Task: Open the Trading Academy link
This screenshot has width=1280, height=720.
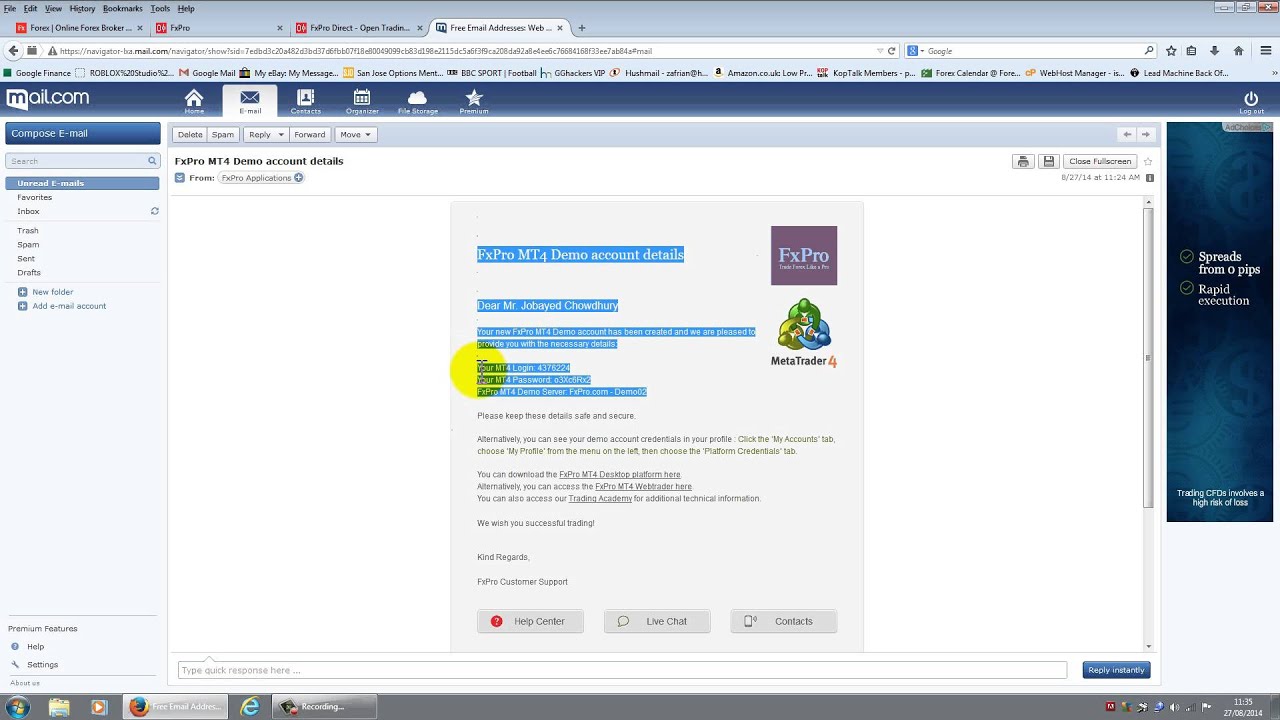Action: tap(600, 498)
